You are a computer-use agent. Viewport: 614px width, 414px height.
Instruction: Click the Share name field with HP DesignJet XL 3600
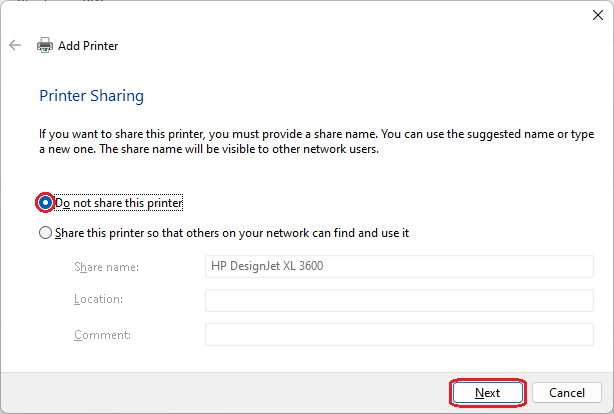coord(399,266)
